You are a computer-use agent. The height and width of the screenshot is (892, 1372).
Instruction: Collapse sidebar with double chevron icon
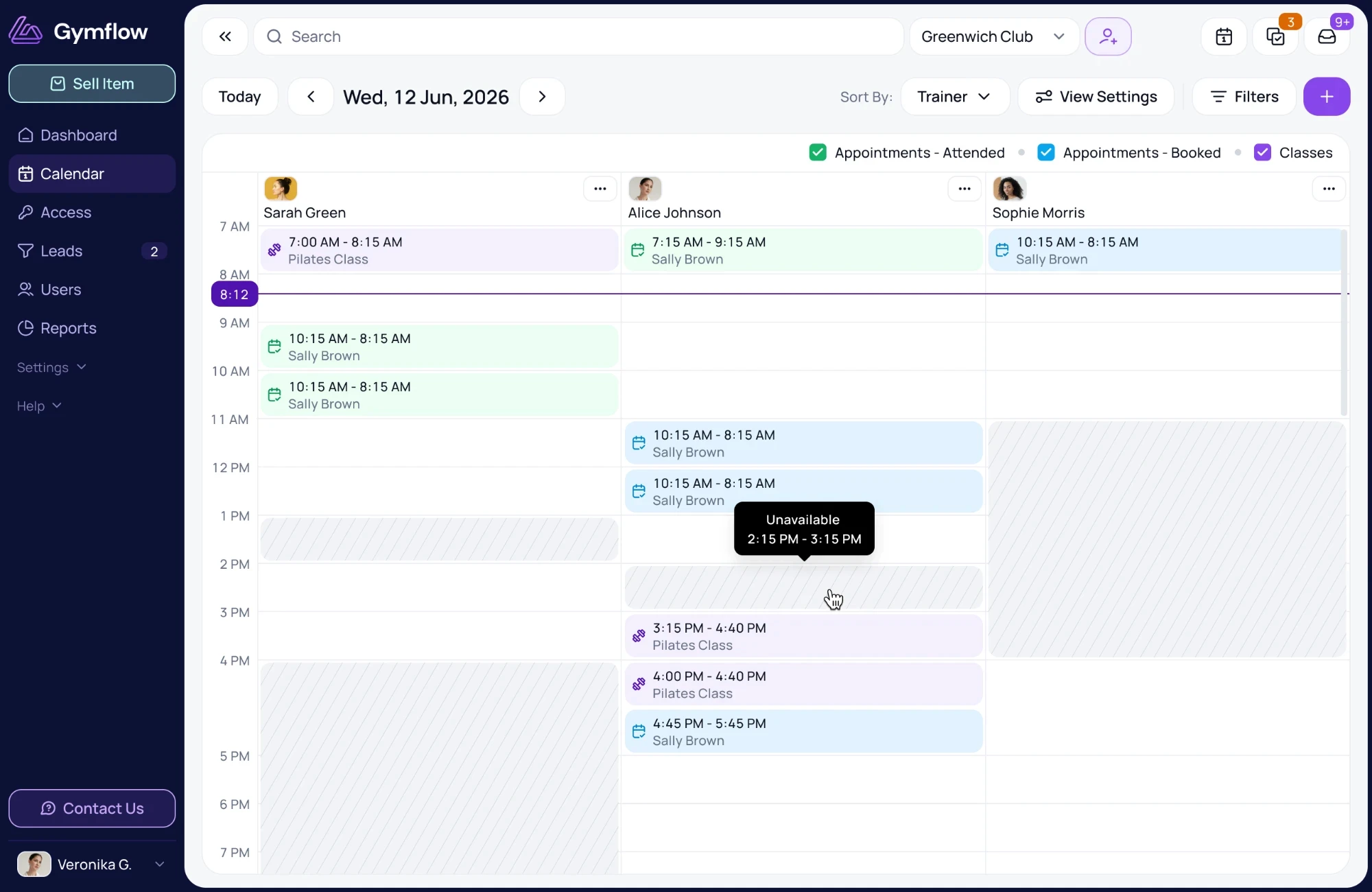pyautogui.click(x=225, y=36)
